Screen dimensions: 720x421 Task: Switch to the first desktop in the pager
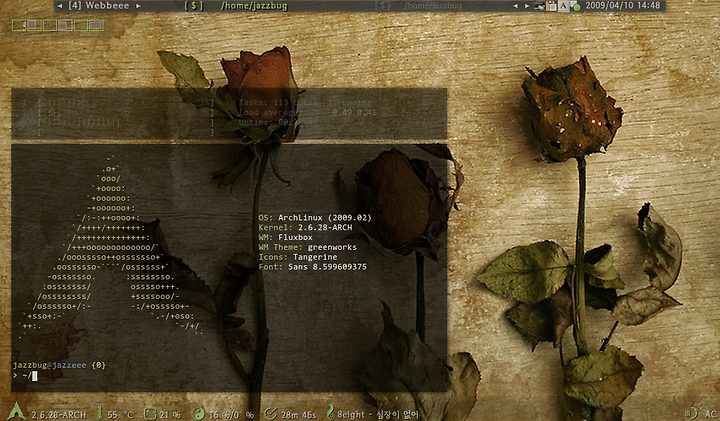click(19, 25)
